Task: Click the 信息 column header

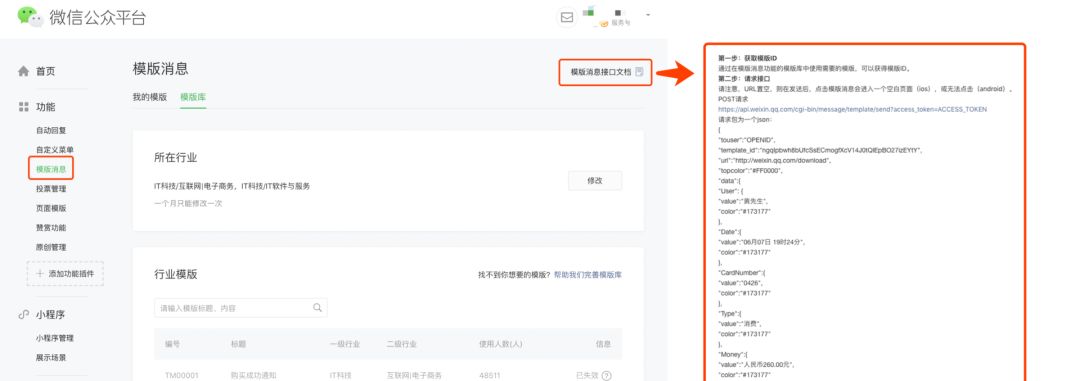Action: pyautogui.click(x=603, y=344)
